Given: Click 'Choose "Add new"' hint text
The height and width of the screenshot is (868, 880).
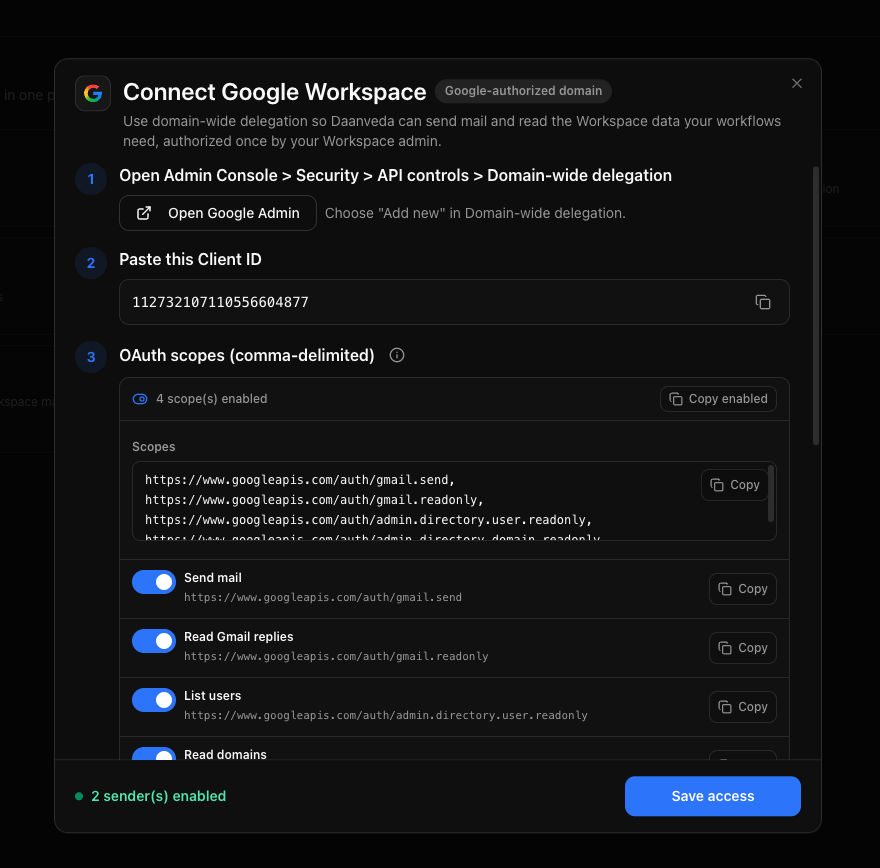Looking at the screenshot, I should point(475,213).
